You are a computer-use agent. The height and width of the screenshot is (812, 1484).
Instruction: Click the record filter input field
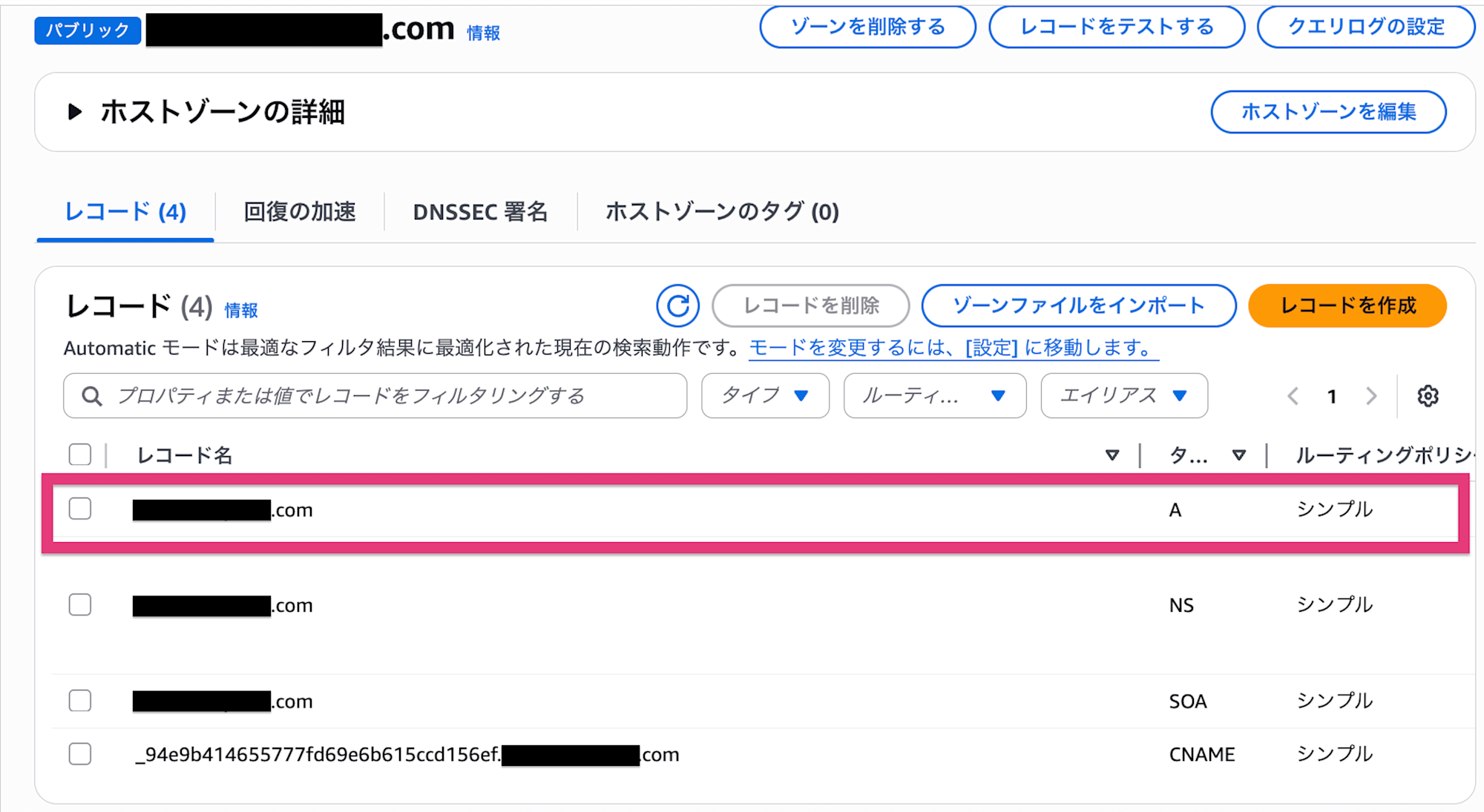point(371,396)
